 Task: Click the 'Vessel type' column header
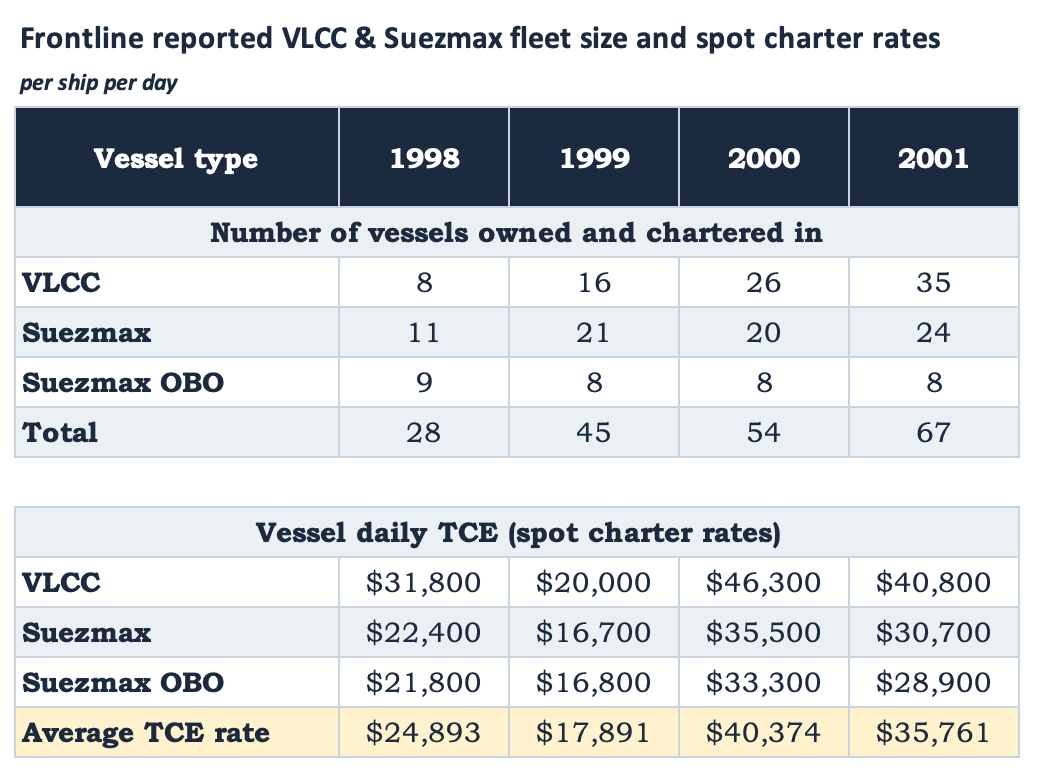[177, 158]
